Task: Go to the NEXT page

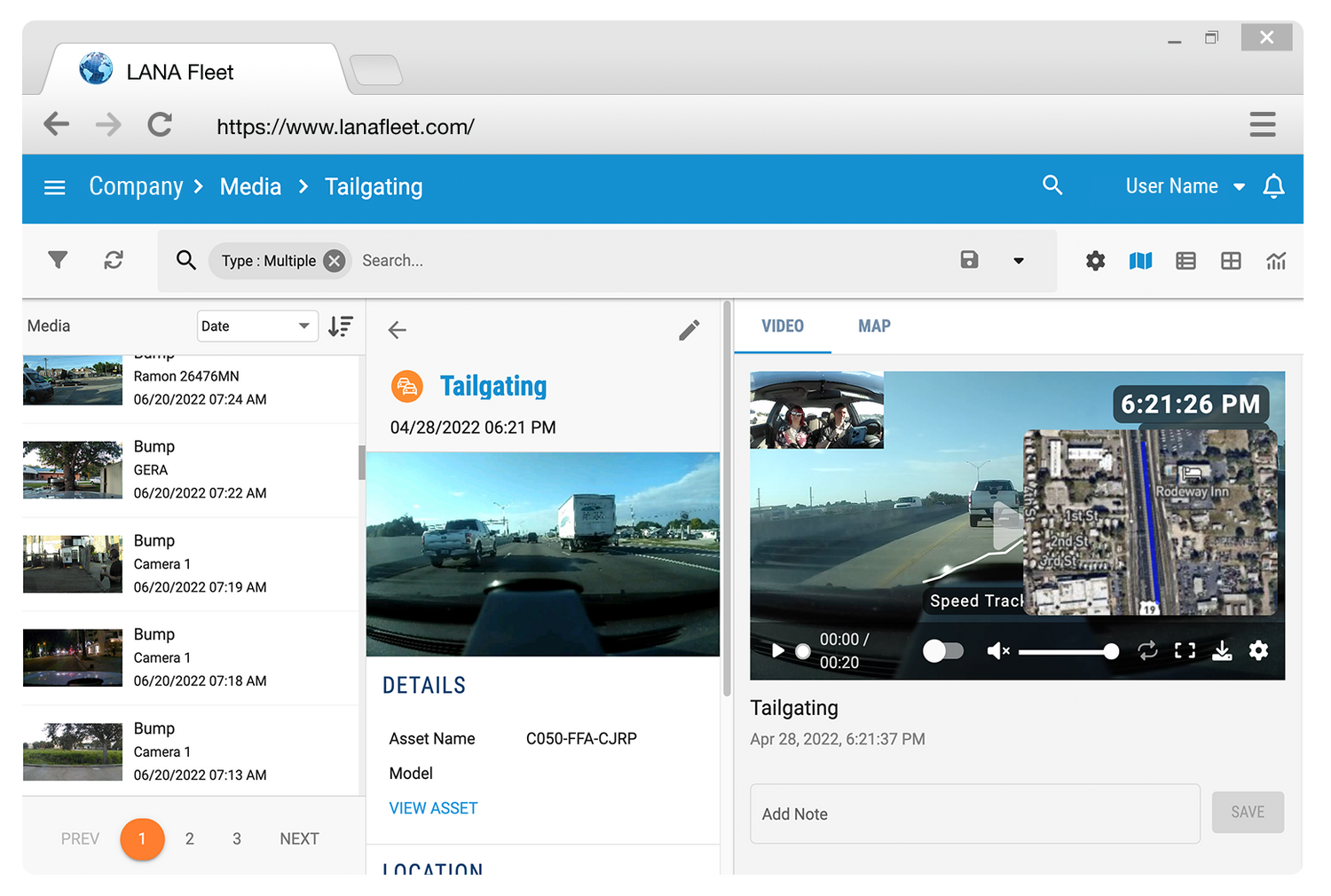Action: coord(299,839)
